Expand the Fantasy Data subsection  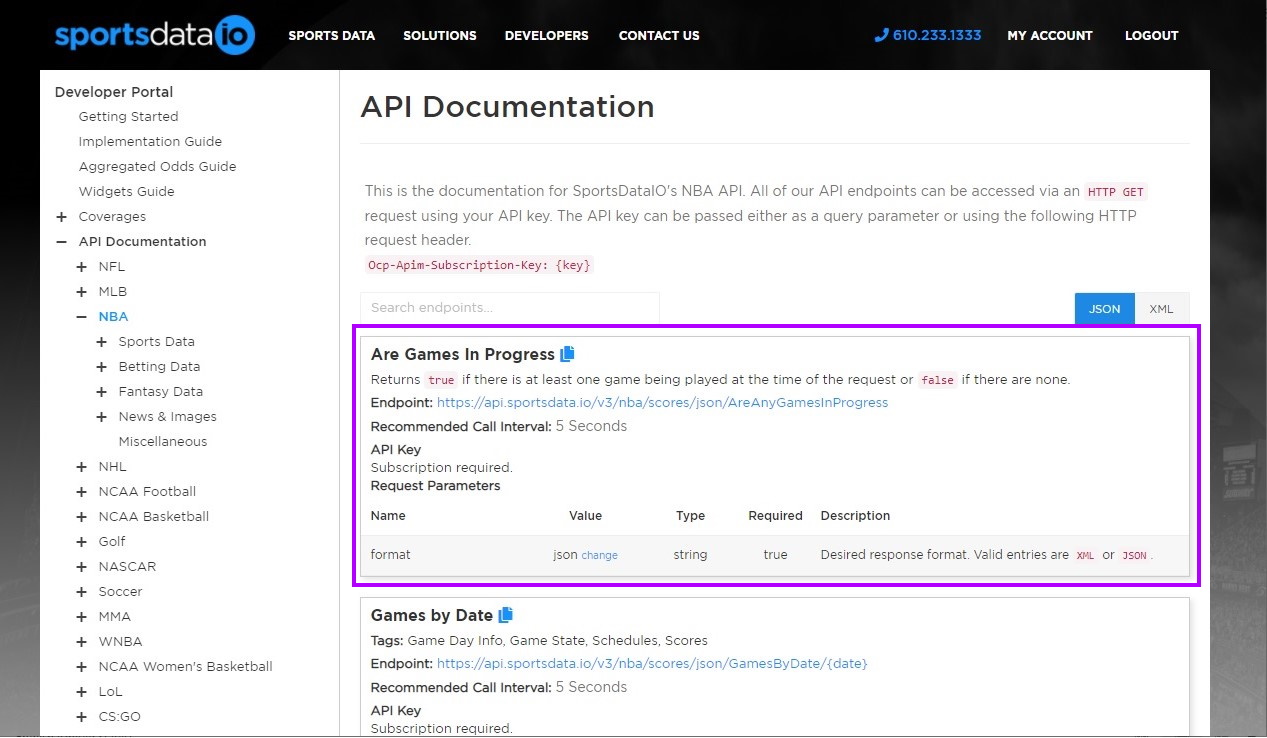(101, 391)
